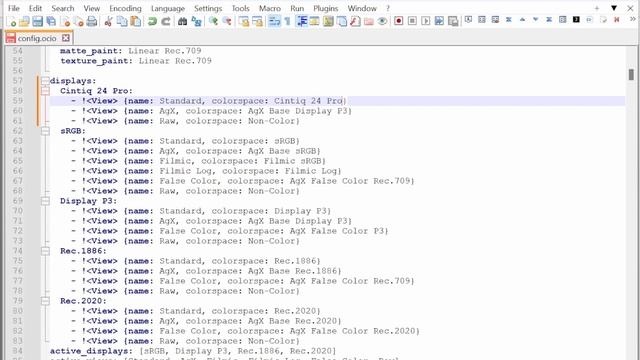Click the black square plugin toolbar icon

576,20
